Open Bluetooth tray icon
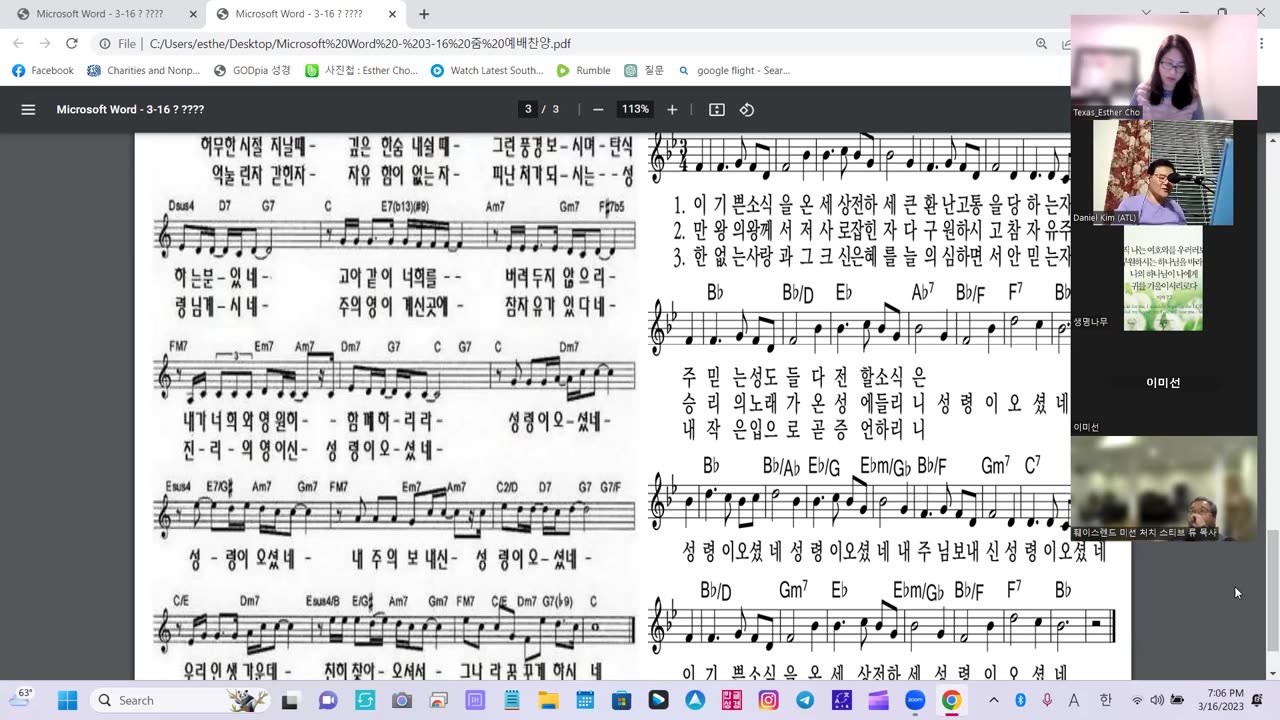 (1020, 700)
